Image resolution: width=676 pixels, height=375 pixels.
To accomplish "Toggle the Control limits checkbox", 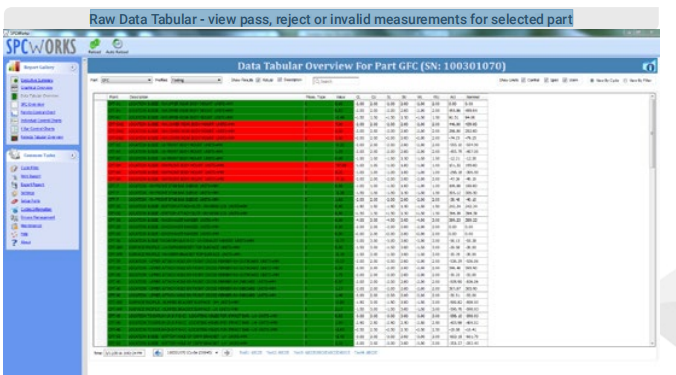I will pyautogui.click(x=523, y=80).
